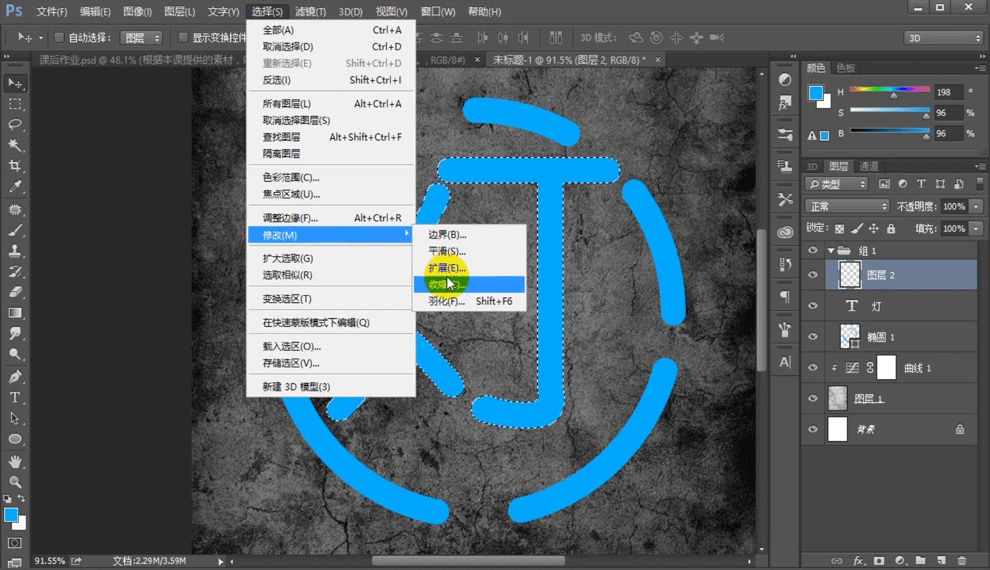The image size is (990, 570).
Task: Hide the 椭圆 1 layer visibility
Action: (x=813, y=336)
